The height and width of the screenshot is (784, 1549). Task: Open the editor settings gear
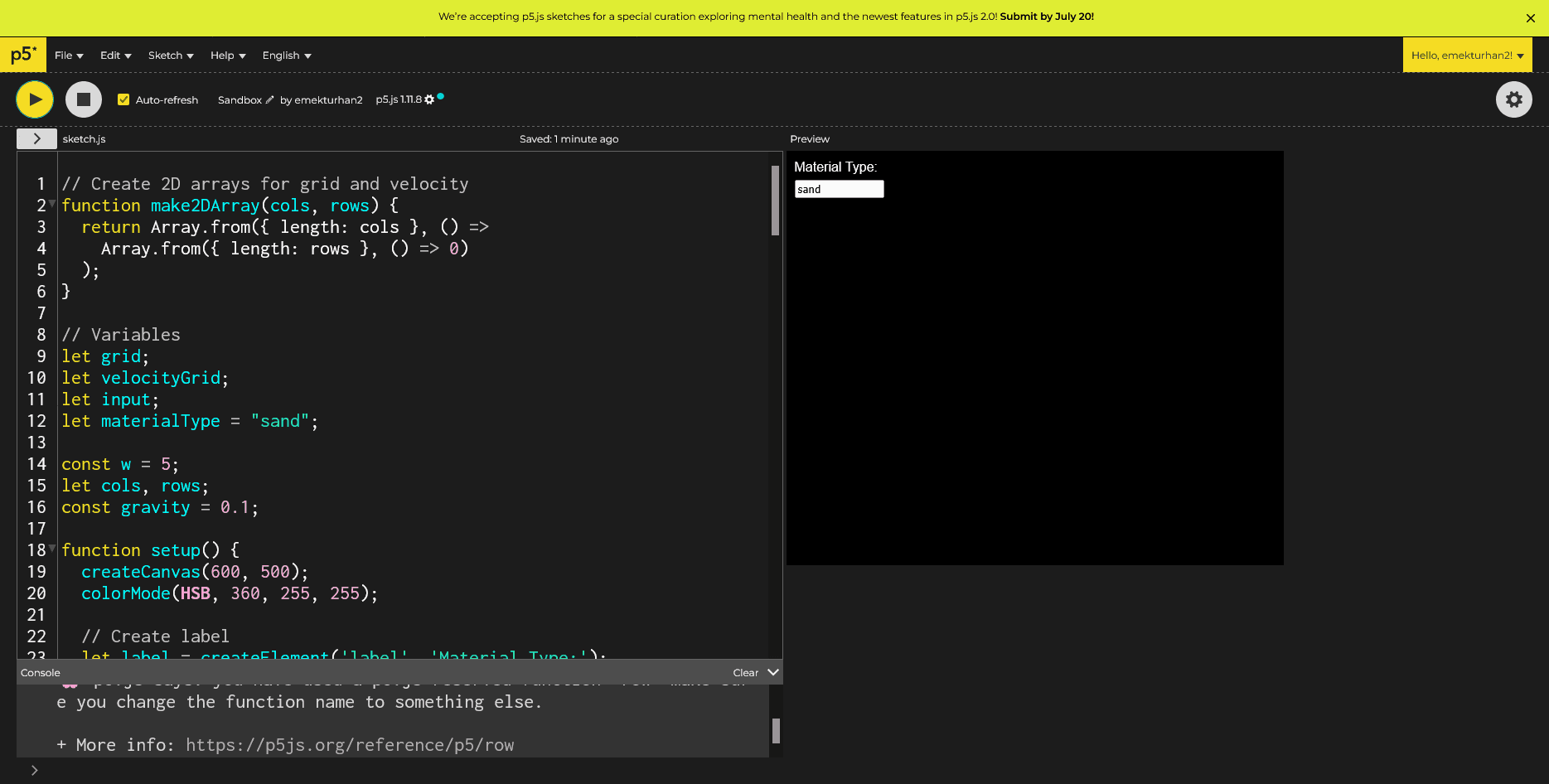click(x=1513, y=99)
